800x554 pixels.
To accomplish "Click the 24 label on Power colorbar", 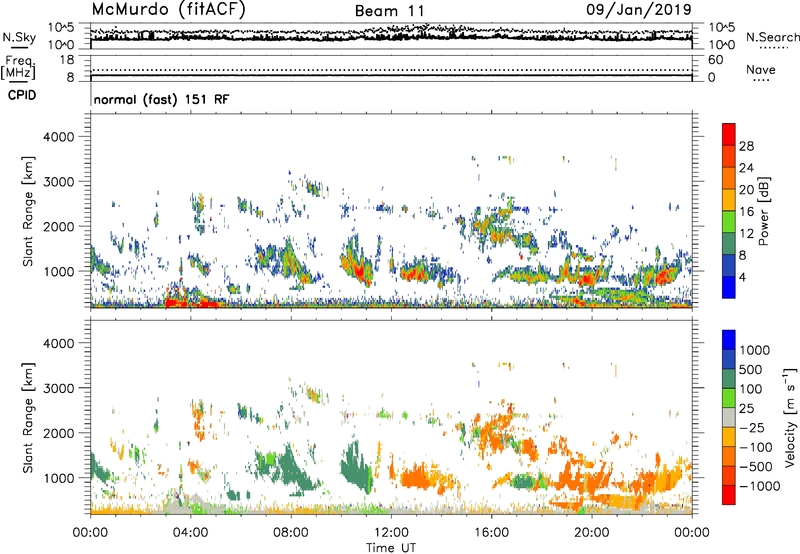I will coord(746,168).
